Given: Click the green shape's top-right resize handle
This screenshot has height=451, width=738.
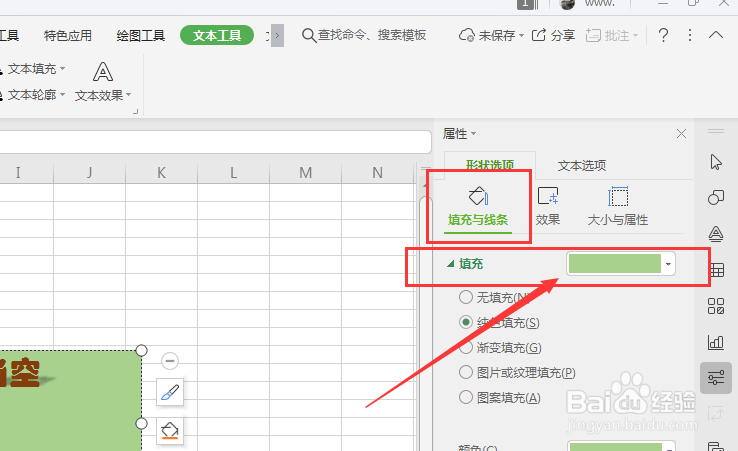Looking at the screenshot, I should pos(141,350).
